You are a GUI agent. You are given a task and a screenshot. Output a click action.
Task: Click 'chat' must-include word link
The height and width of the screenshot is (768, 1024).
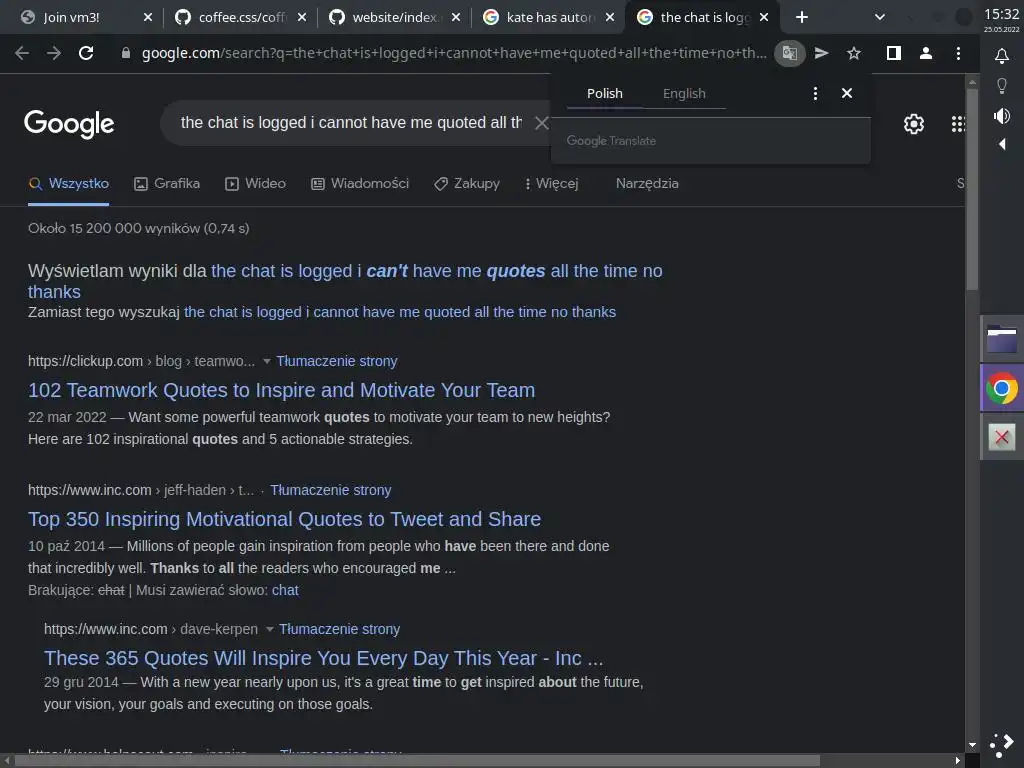(x=285, y=590)
